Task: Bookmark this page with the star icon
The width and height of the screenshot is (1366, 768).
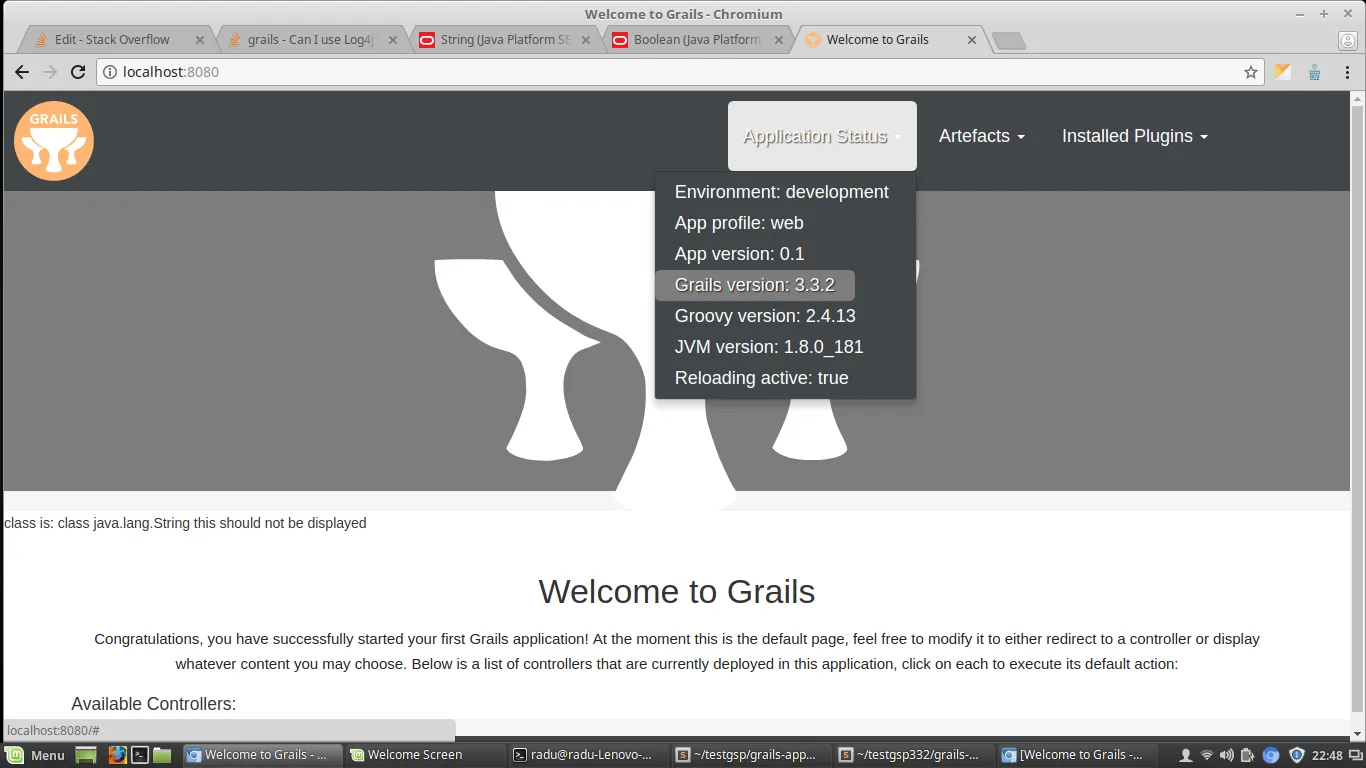Action: [1250, 72]
